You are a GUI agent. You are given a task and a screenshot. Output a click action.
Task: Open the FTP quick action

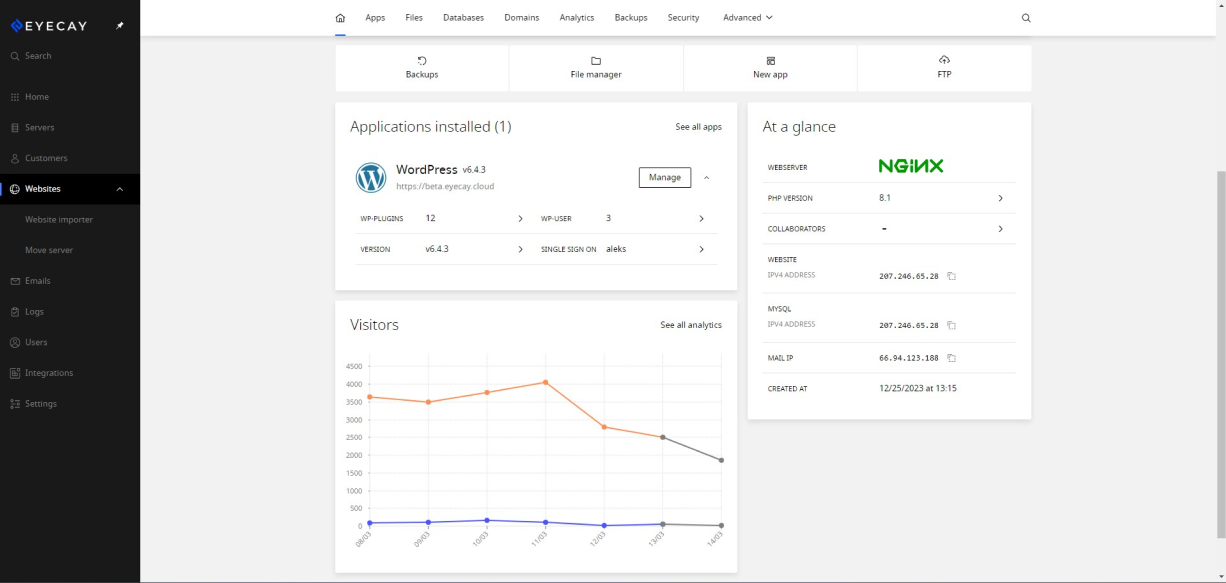tap(944, 68)
